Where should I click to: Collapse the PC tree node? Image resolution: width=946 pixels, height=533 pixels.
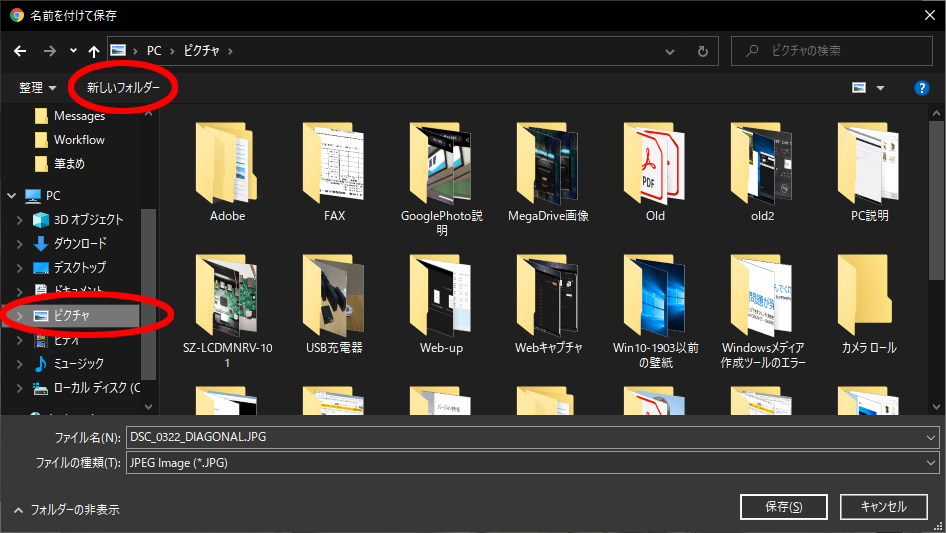click(12, 196)
